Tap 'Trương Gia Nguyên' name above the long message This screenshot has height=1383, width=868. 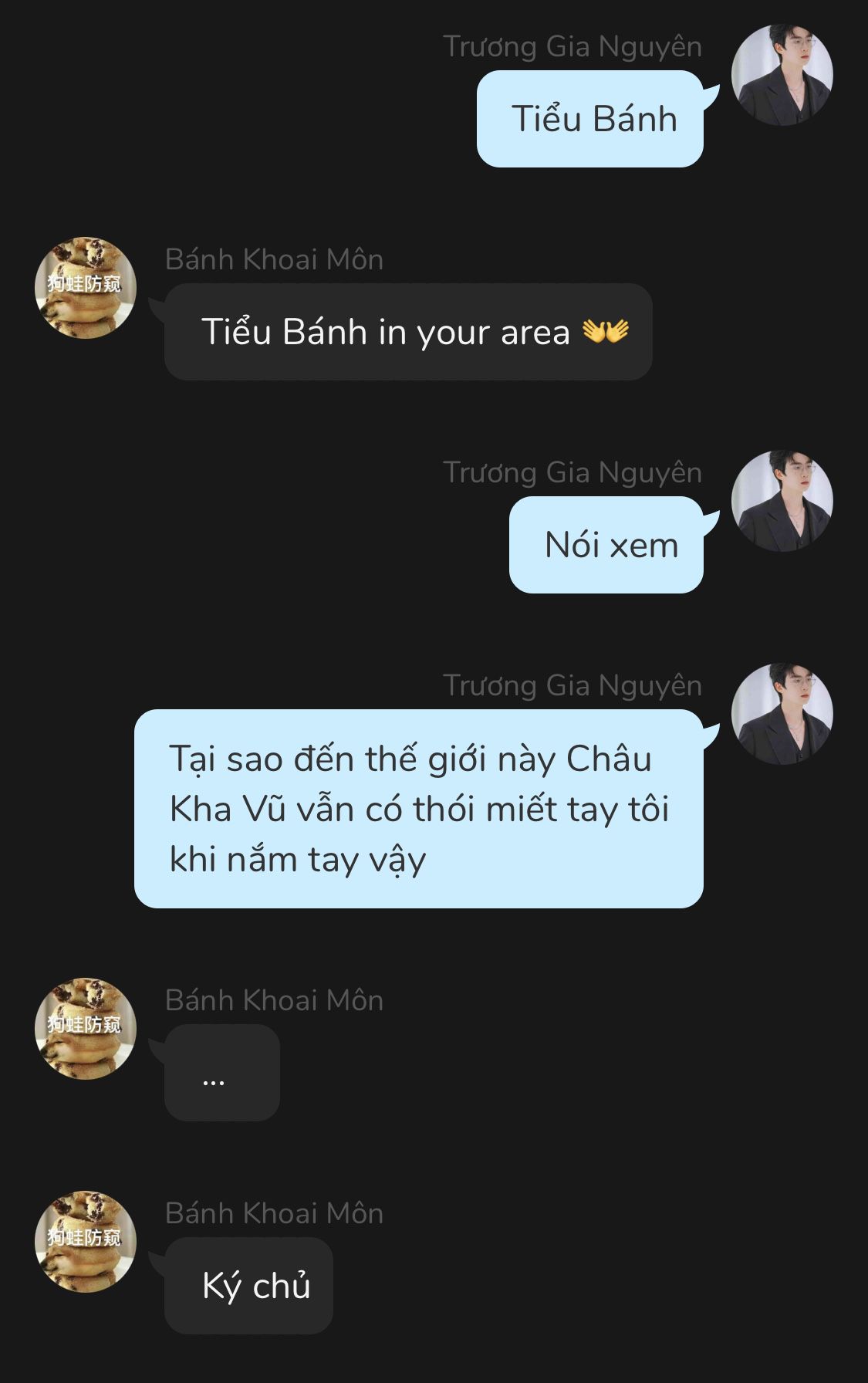[x=572, y=686]
